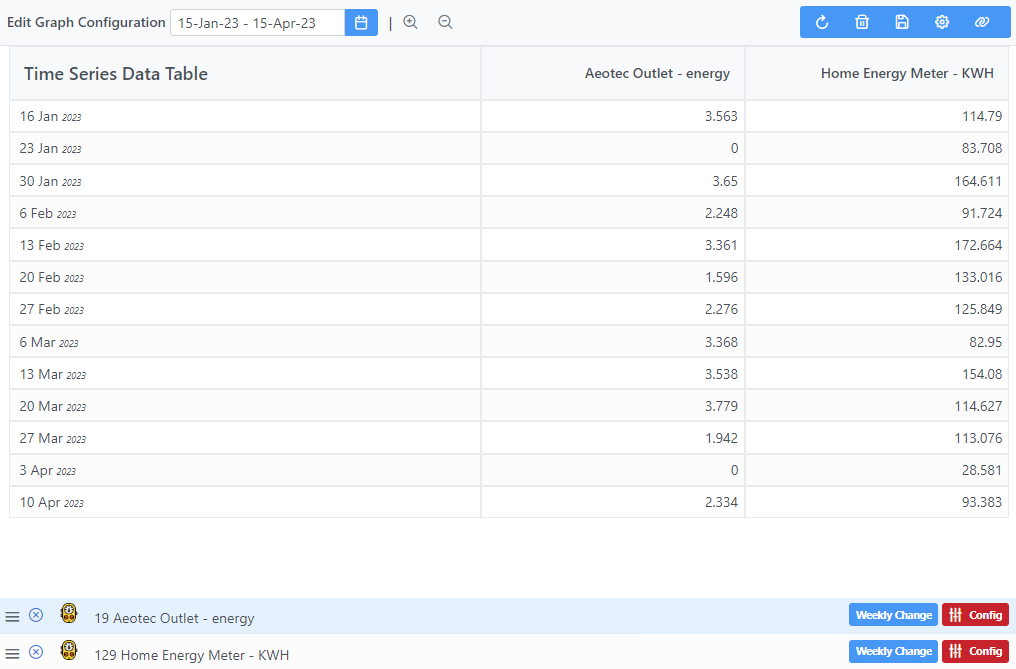Click the date range input field
Viewport: 1016px width, 669px height.
(258, 22)
